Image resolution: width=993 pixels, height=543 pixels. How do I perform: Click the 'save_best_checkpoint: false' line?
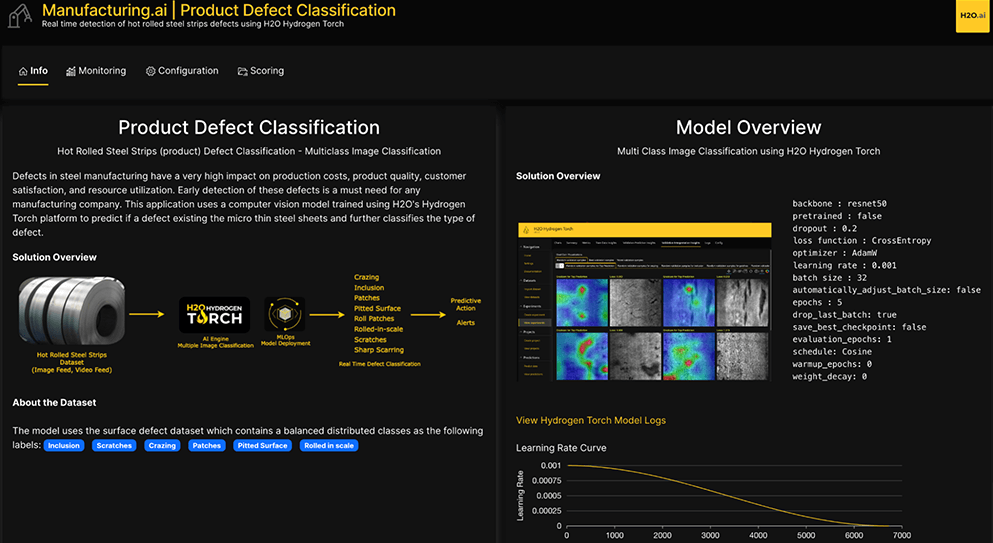[859, 327]
